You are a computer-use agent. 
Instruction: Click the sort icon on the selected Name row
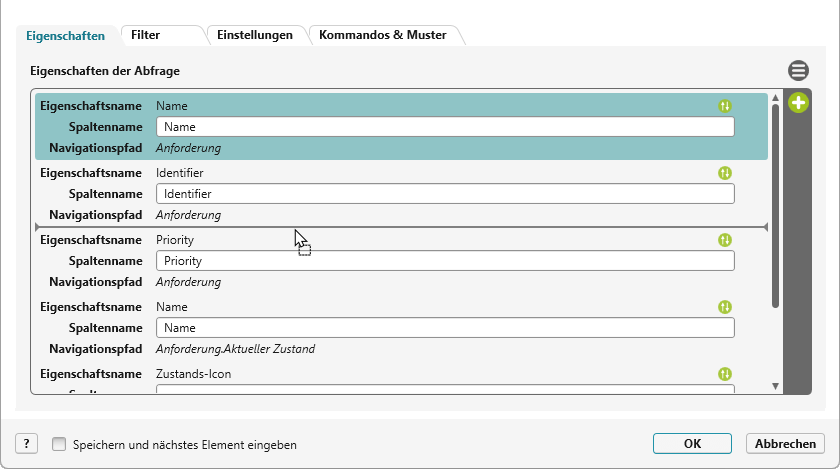(x=725, y=105)
